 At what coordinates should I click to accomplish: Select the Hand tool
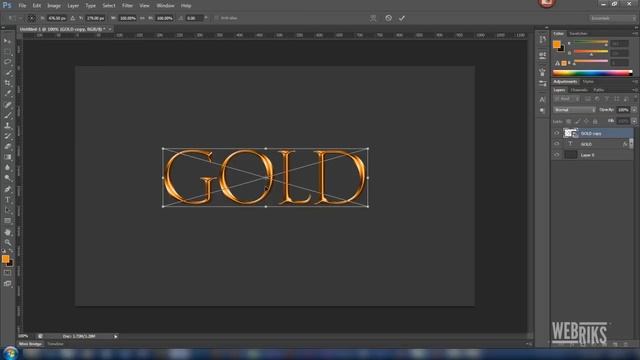7,232
